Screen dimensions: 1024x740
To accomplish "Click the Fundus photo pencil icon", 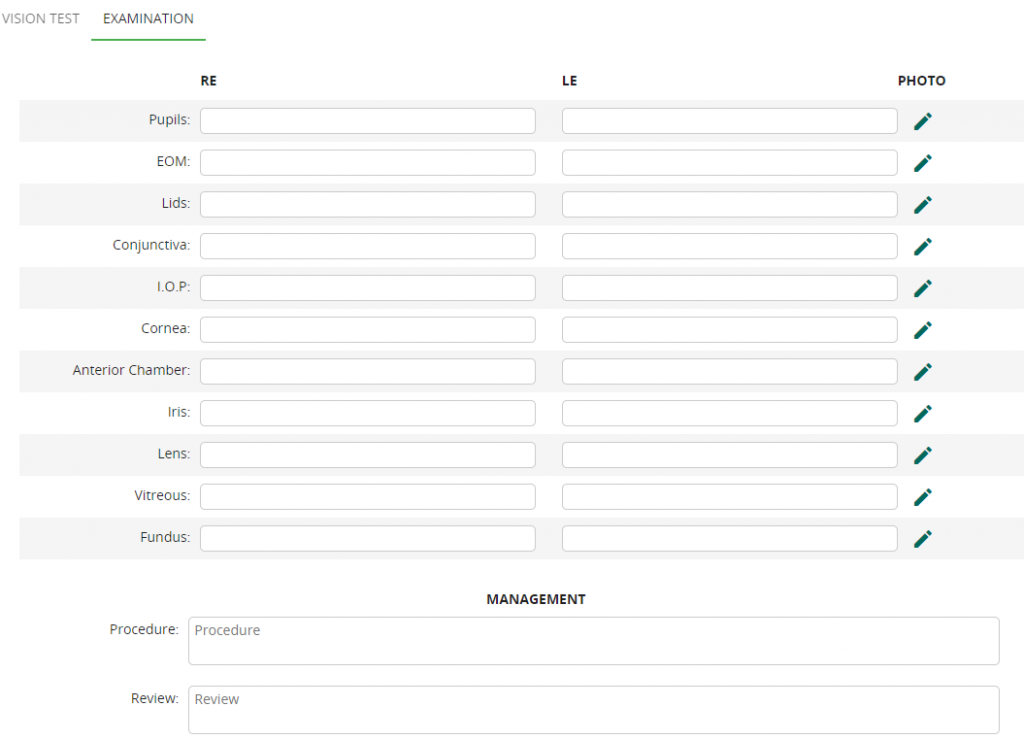I will (x=923, y=539).
